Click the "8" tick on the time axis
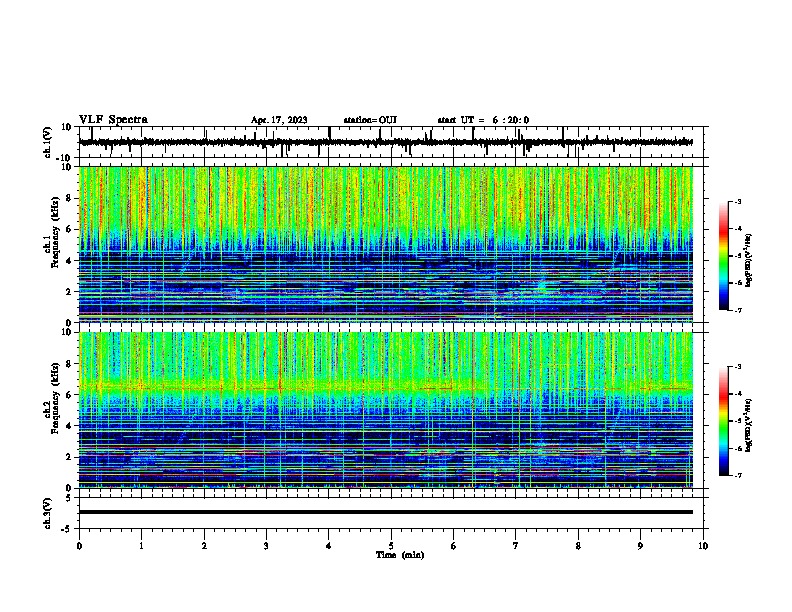792x612 pixels. 578,546
